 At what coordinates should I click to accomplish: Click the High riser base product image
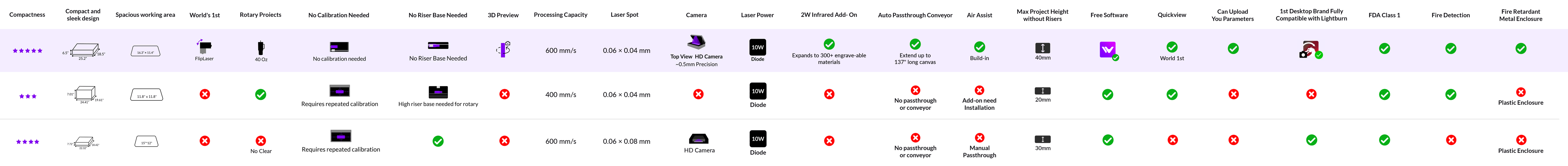click(x=438, y=91)
